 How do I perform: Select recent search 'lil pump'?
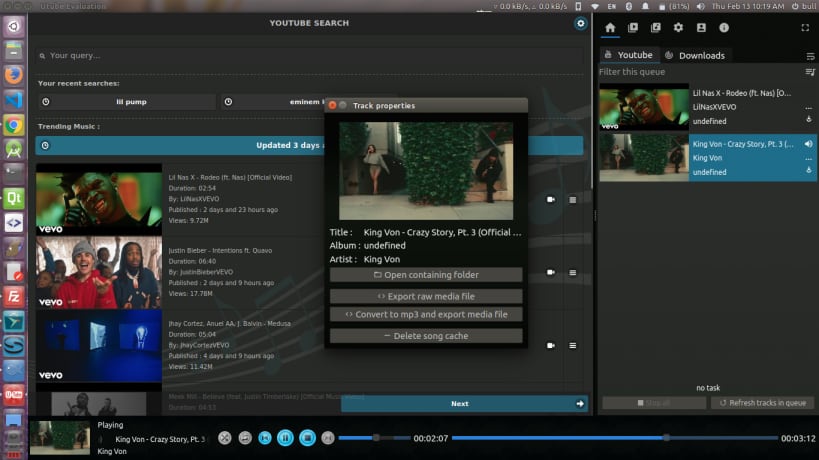[x=126, y=102]
